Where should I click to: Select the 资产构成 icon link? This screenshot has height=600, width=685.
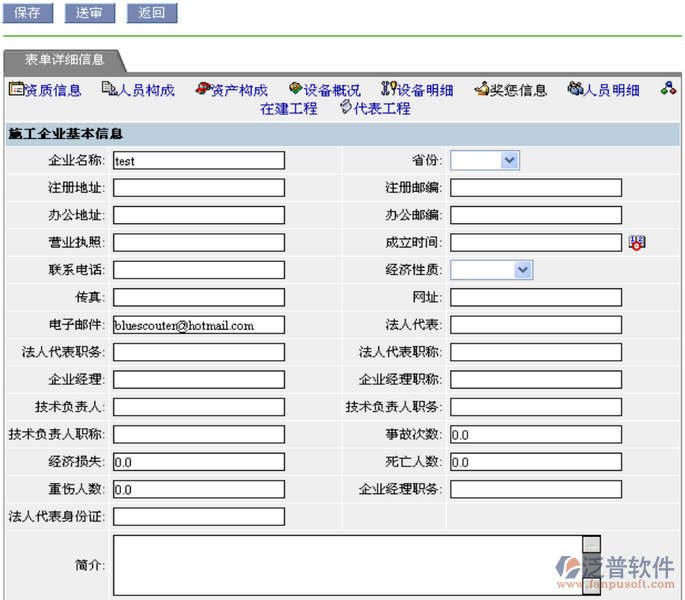click(203, 90)
